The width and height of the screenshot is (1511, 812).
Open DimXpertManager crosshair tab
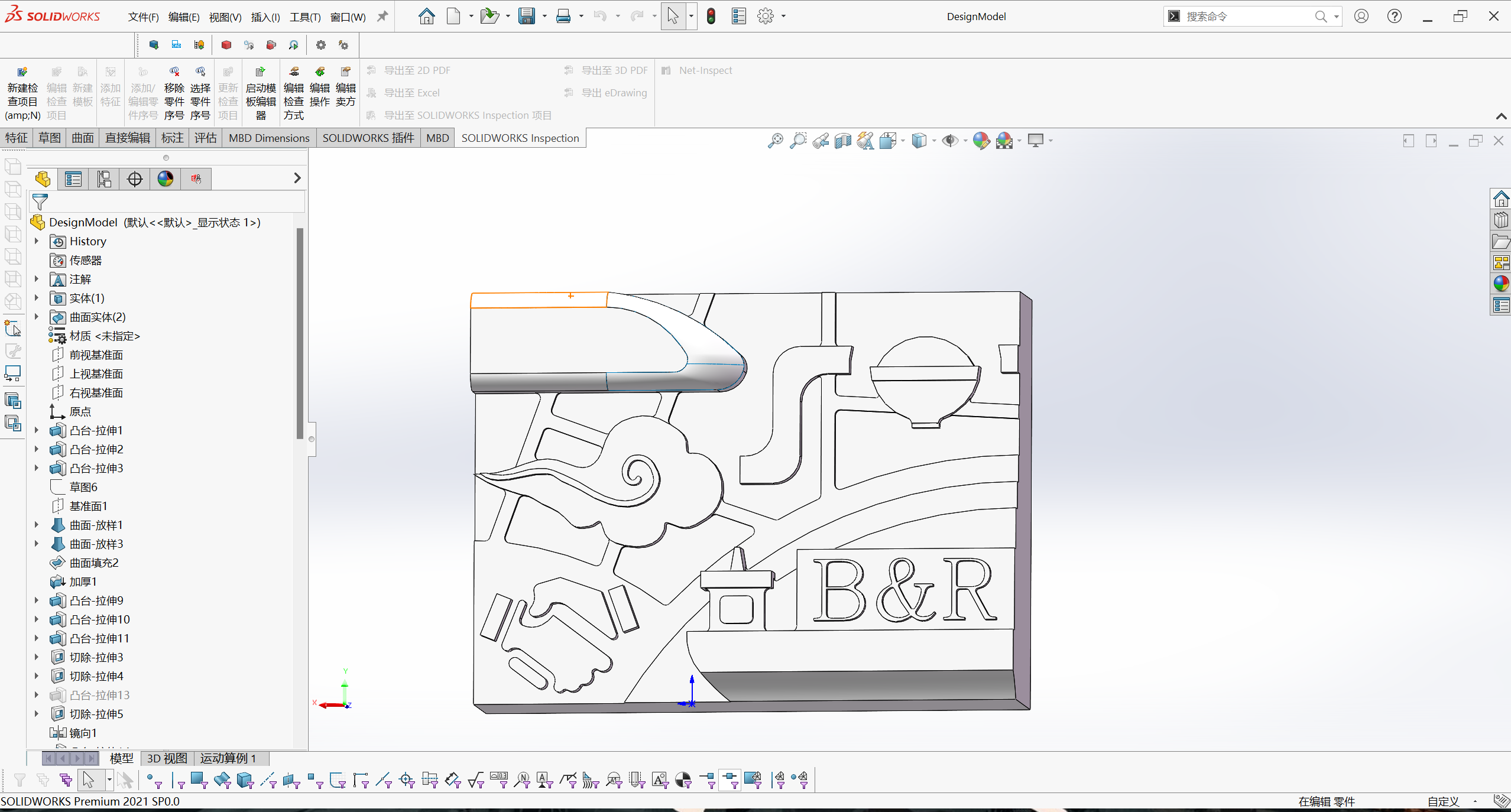135,178
